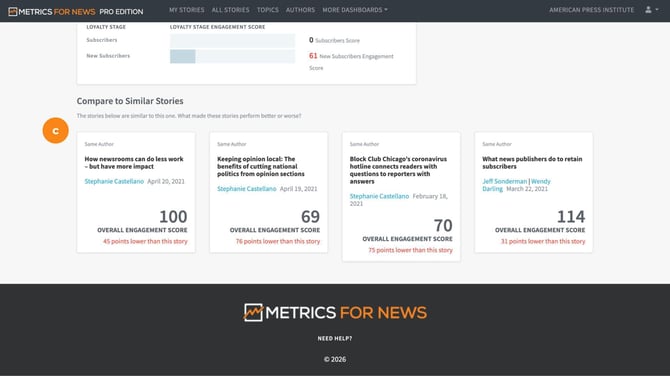Open story 'How newsrooms can do less work'
Viewport: 670px width, 376px height.
134,163
